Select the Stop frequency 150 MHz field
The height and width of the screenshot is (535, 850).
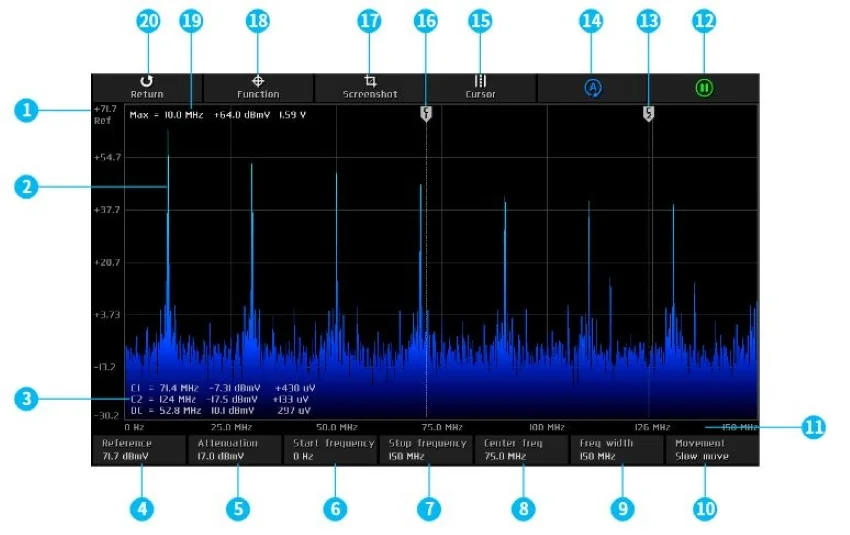(425, 449)
